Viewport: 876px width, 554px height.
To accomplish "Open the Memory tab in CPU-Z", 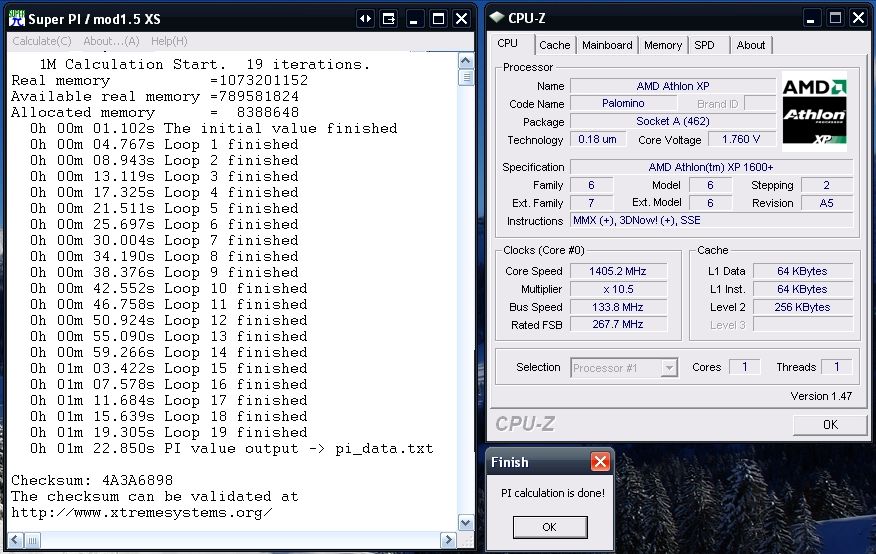I will [x=662, y=45].
